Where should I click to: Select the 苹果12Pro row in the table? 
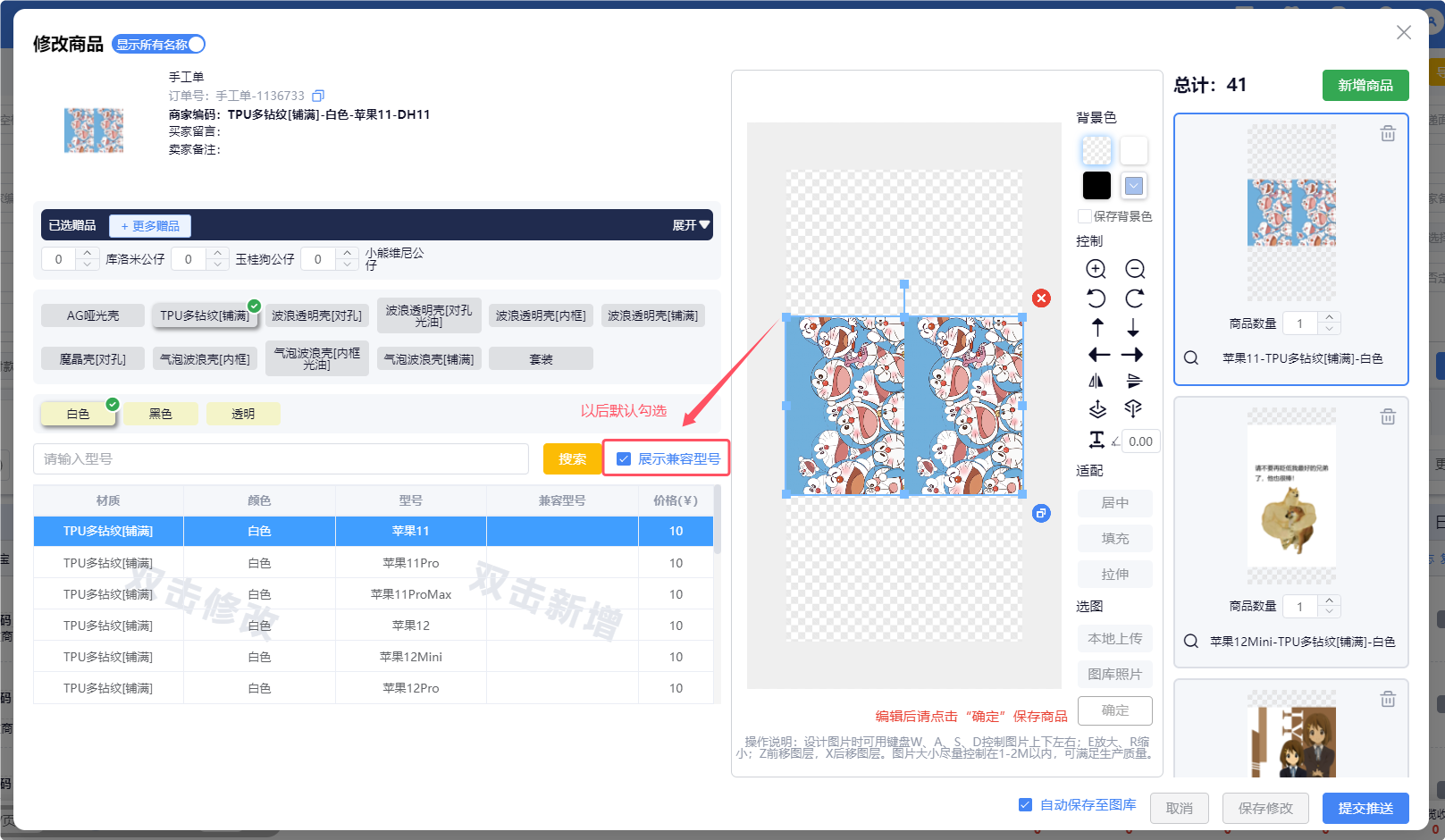(x=374, y=688)
